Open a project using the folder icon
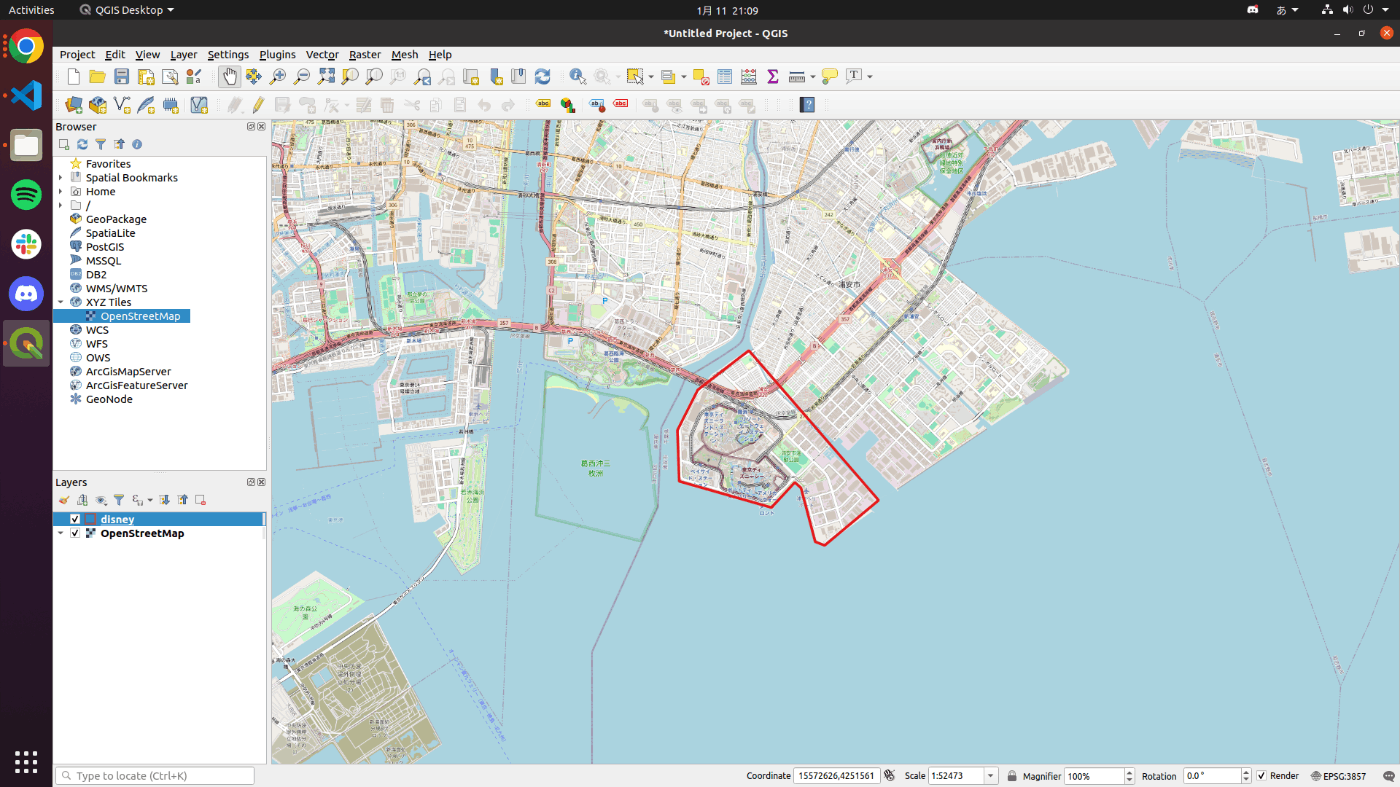The width and height of the screenshot is (1400, 787). pos(97,77)
